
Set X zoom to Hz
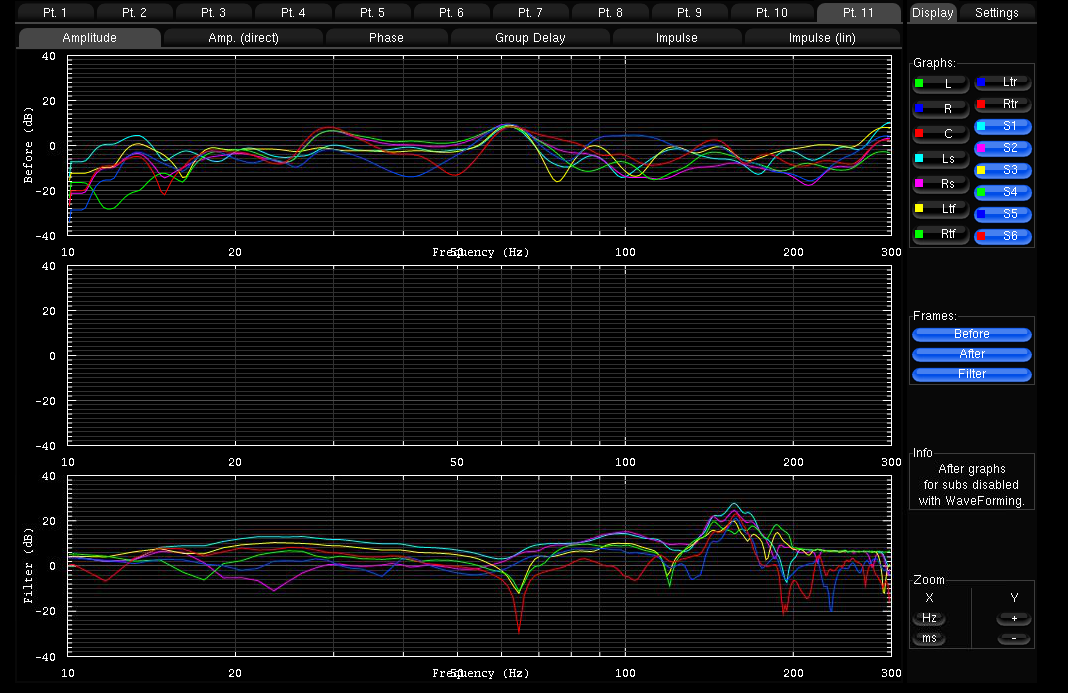point(929,618)
